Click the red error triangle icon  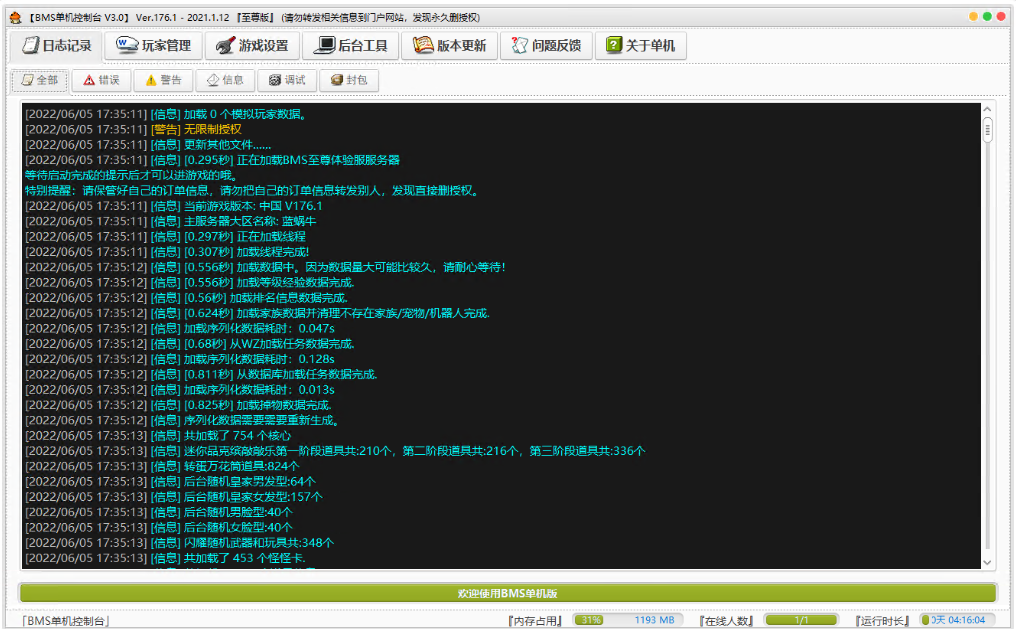(x=89, y=80)
